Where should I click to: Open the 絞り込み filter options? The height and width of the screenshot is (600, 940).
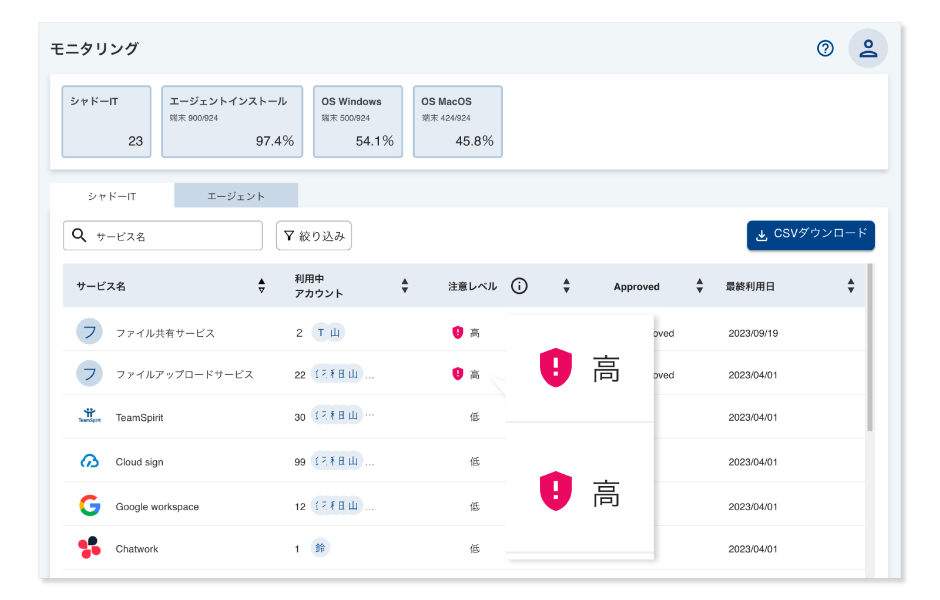pyautogui.click(x=315, y=235)
